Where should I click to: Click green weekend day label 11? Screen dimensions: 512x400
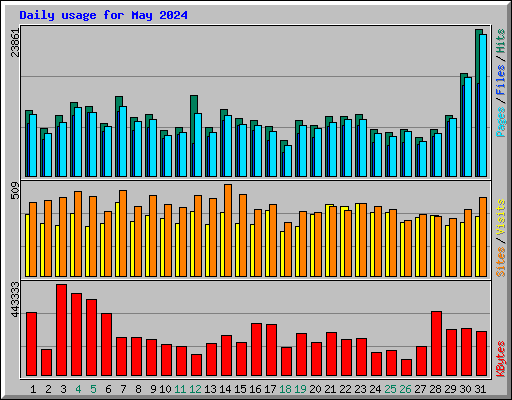click(x=180, y=389)
